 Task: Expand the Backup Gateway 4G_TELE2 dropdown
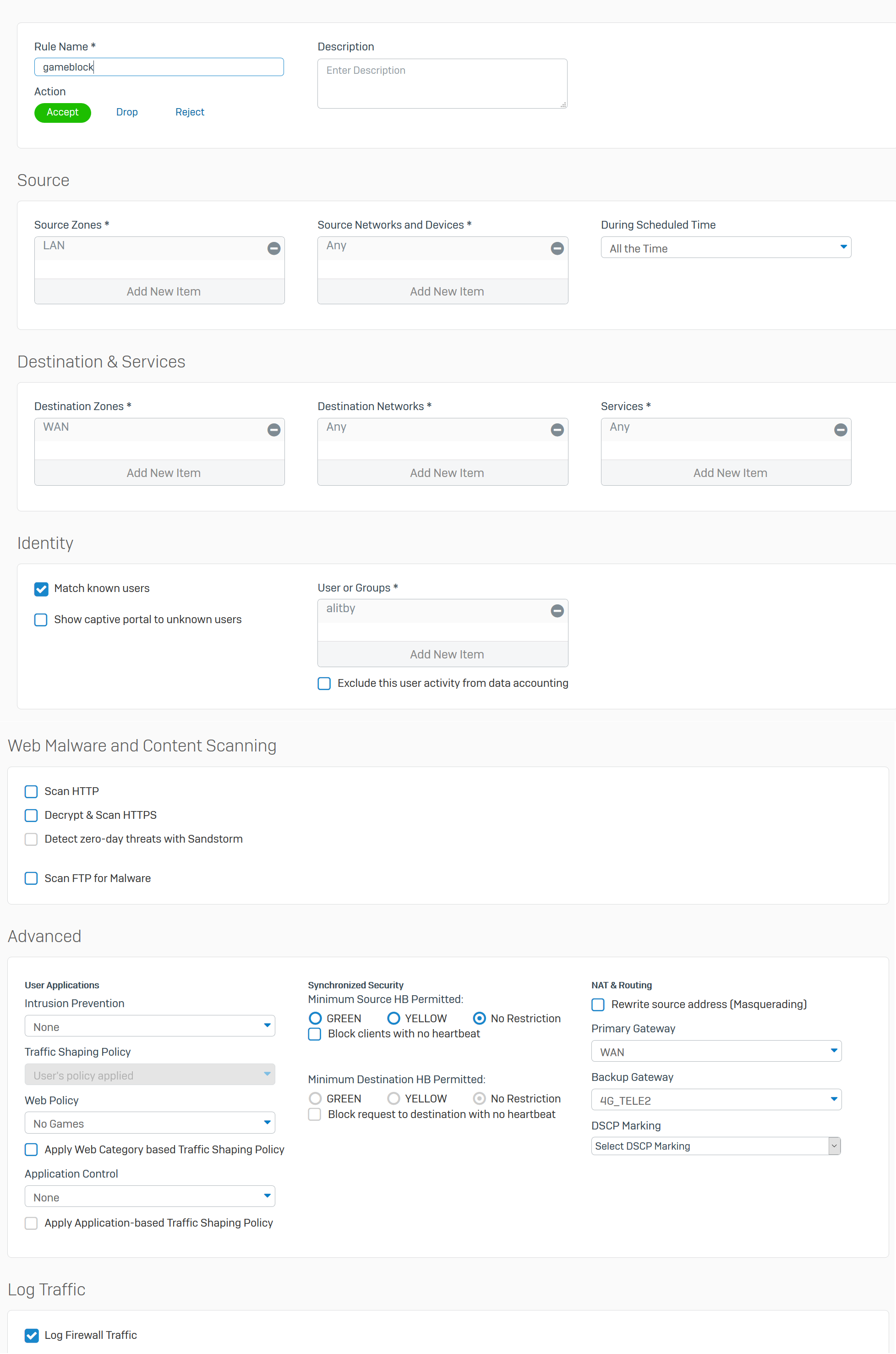716,1100
